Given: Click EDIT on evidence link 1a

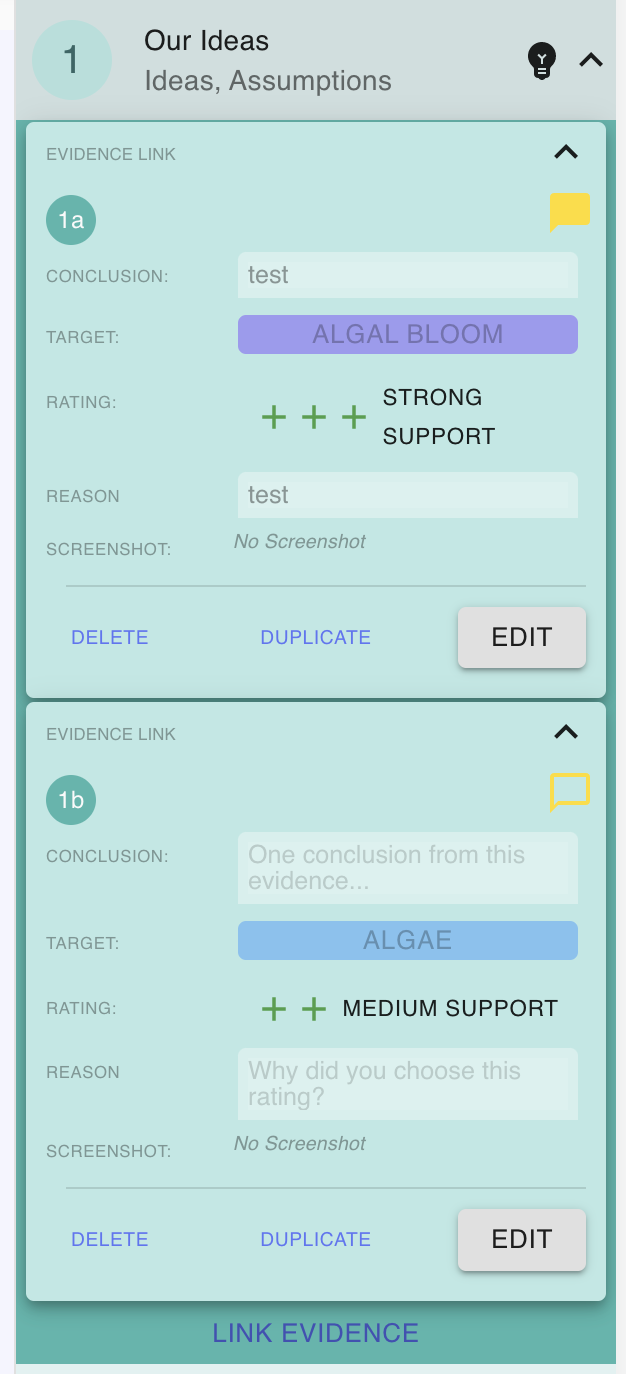Looking at the screenshot, I should [521, 637].
